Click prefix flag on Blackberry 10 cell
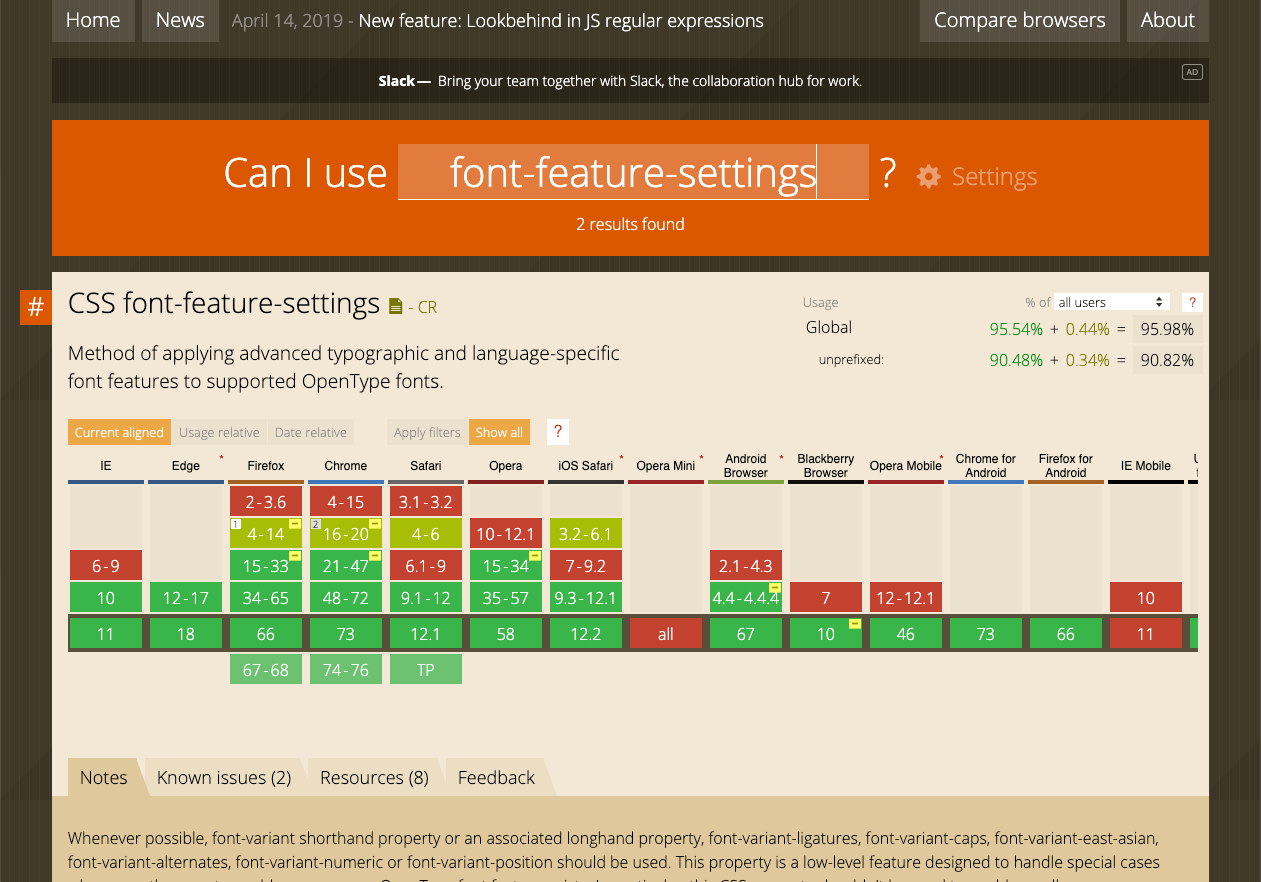The width and height of the screenshot is (1261, 882). coord(855,624)
